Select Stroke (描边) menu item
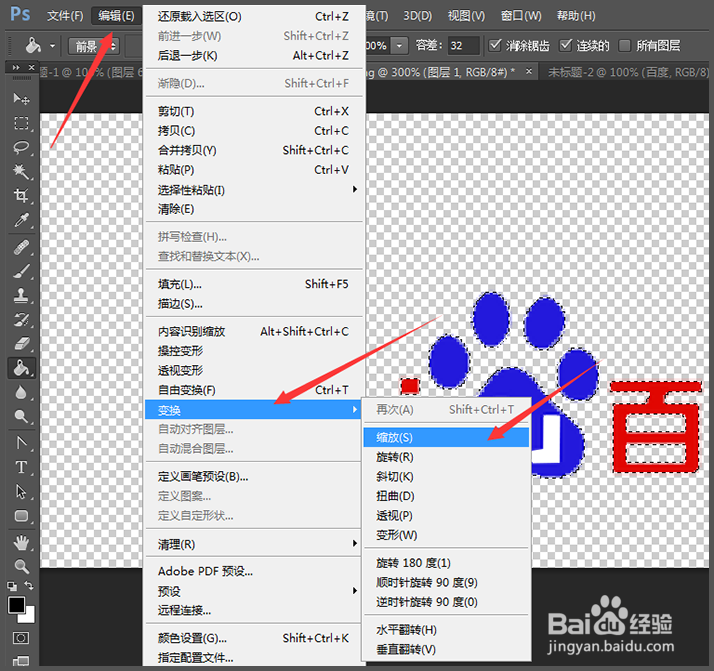The height and width of the screenshot is (671, 714). [254, 304]
